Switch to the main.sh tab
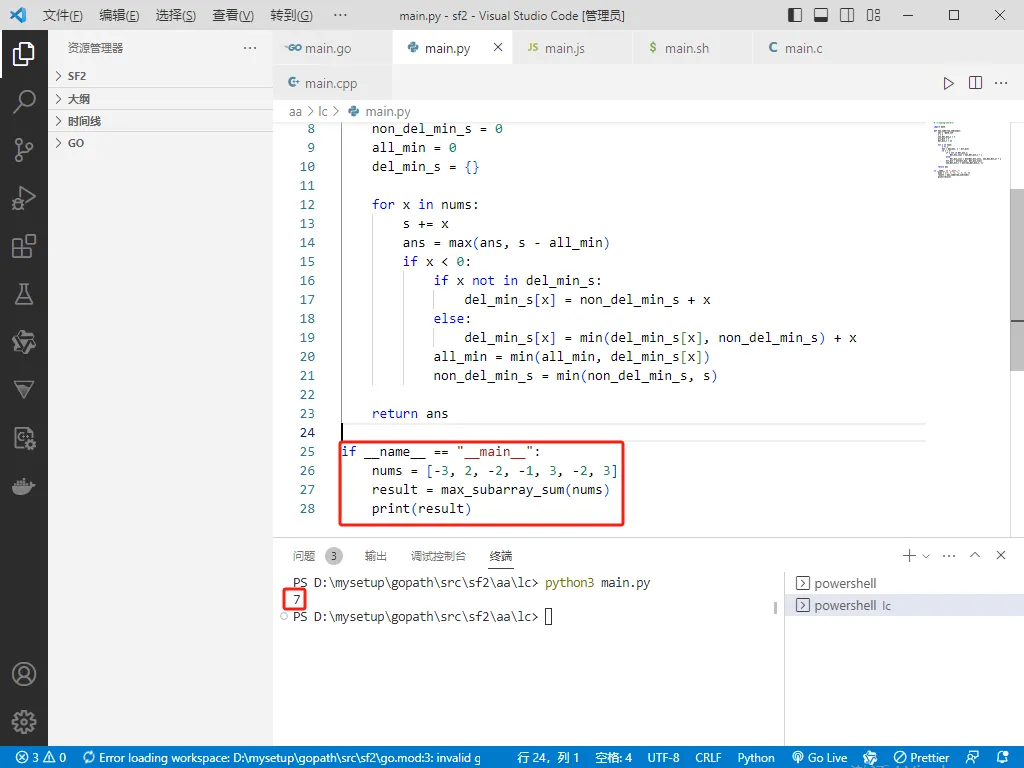This screenshot has height=768, width=1024. click(692, 48)
